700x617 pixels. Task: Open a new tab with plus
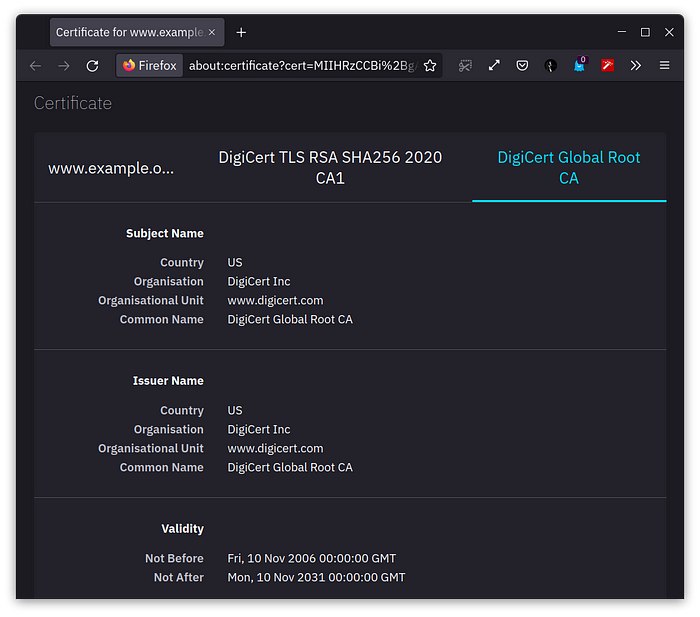pos(241,32)
